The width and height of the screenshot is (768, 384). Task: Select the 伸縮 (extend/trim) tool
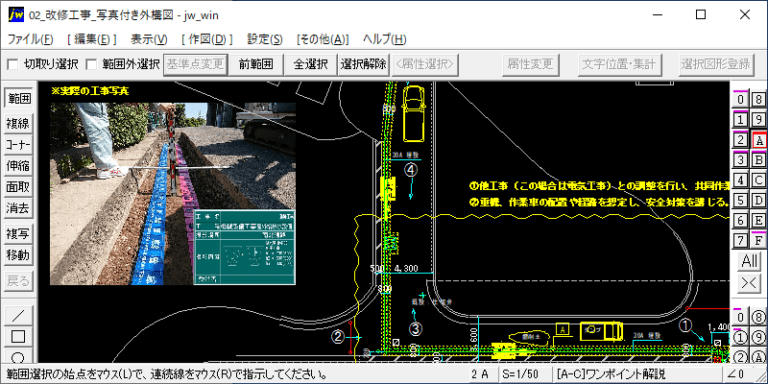click(x=19, y=166)
